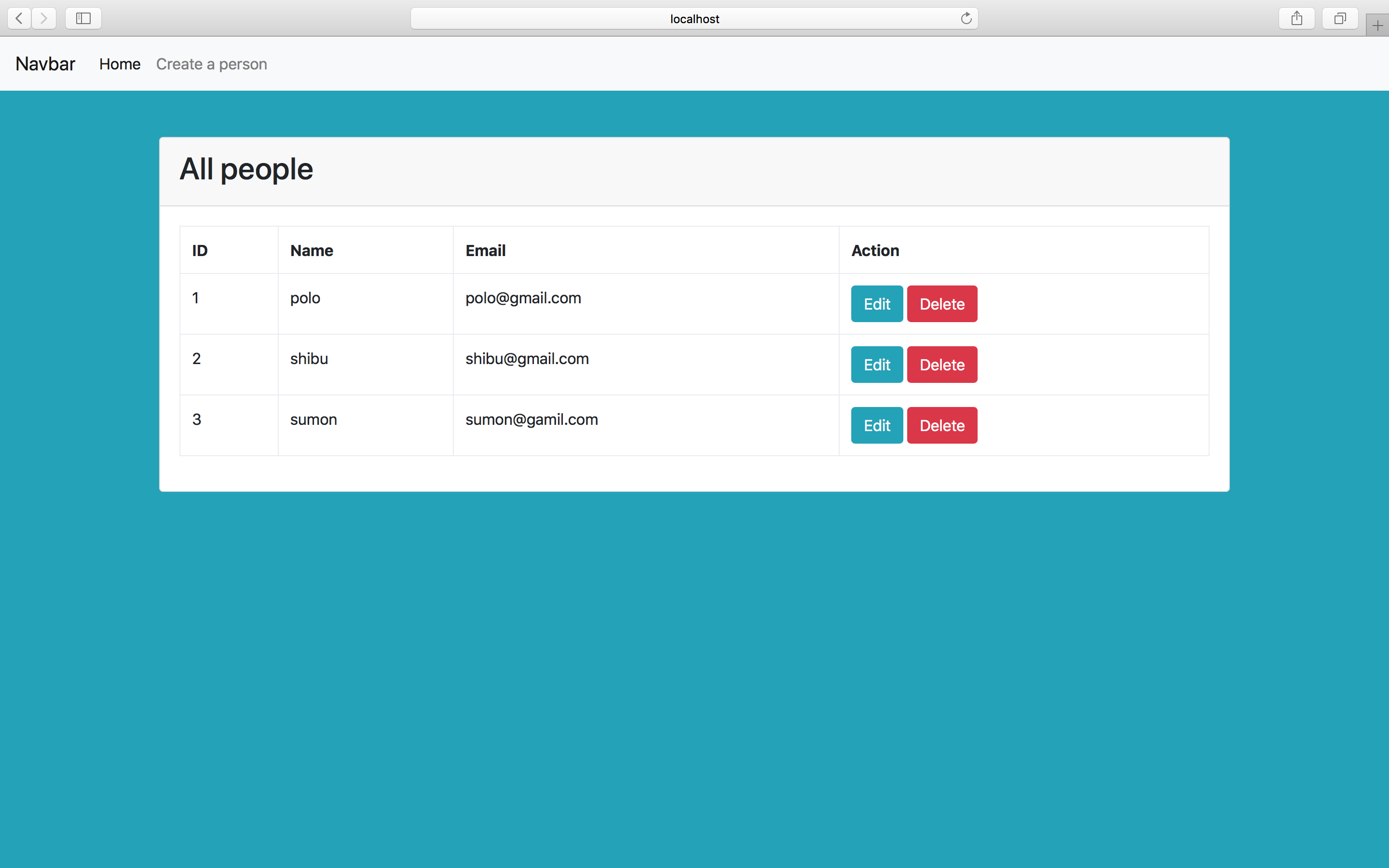Delete the polo entry
1389x868 pixels.
click(x=941, y=304)
